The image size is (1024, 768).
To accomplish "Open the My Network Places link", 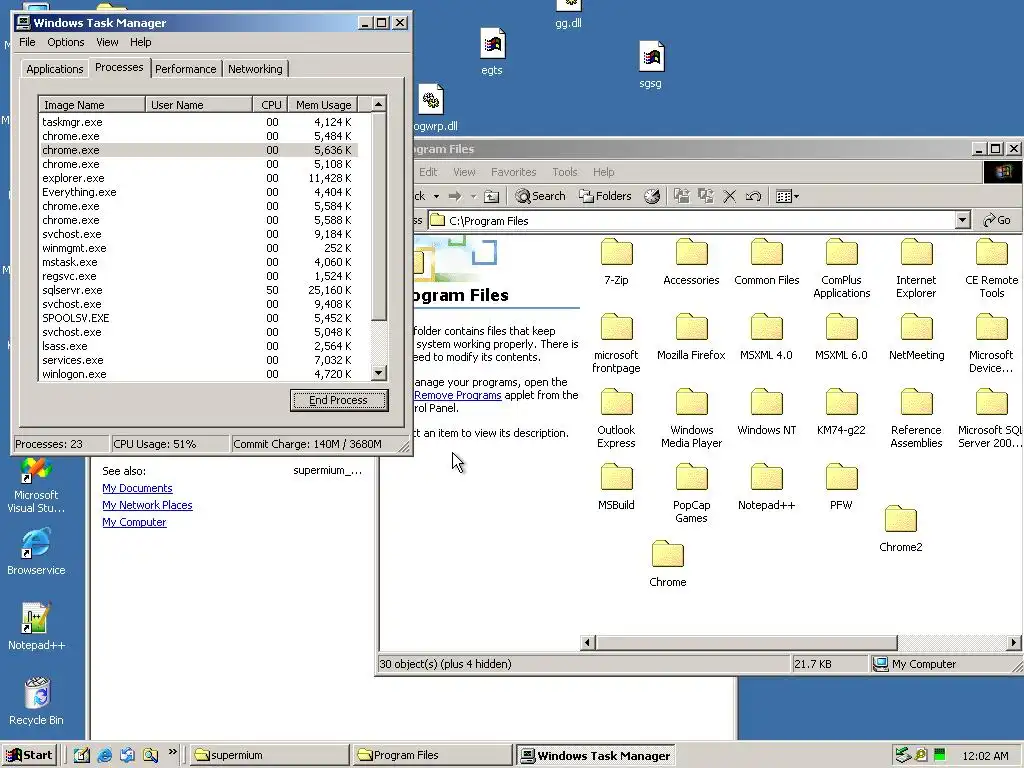I will pos(147,505).
